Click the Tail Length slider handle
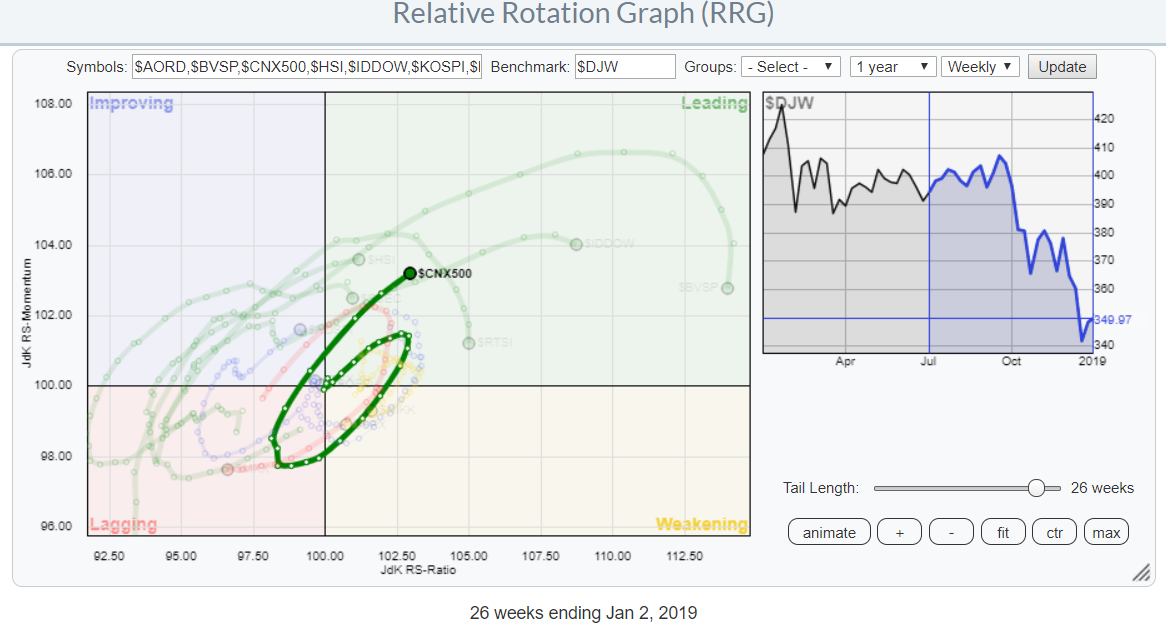1166x631 pixels. click(x=1037, y=488)
